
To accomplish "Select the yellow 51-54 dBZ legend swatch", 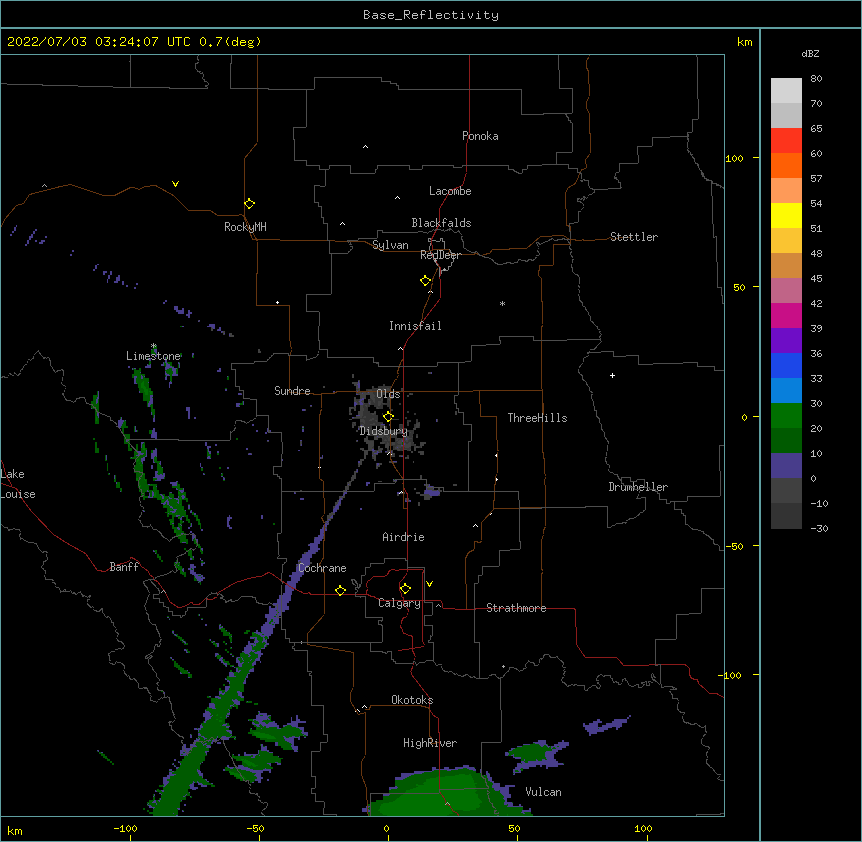I will [x=786, y=215].
